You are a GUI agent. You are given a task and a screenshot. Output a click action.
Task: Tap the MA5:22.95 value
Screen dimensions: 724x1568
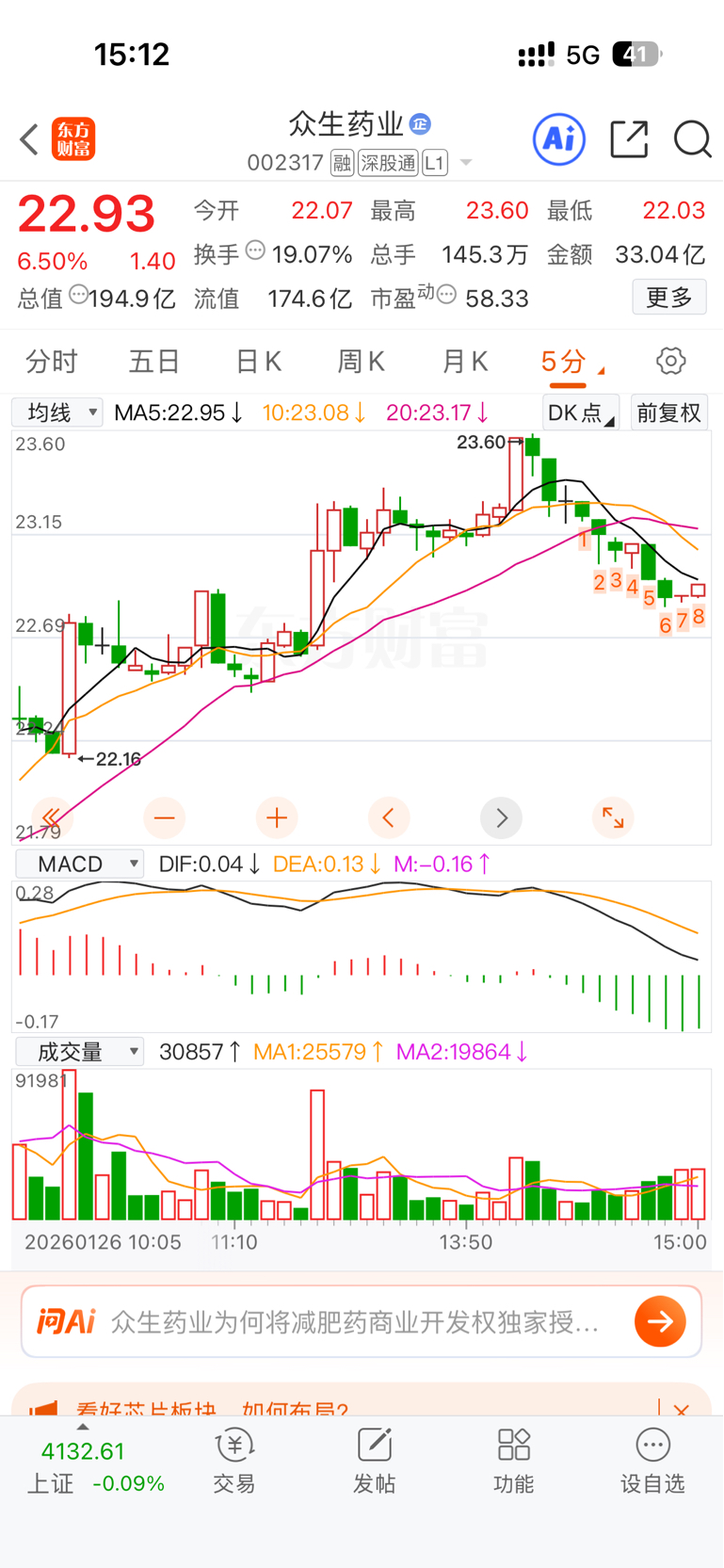[x=179, y=412]
